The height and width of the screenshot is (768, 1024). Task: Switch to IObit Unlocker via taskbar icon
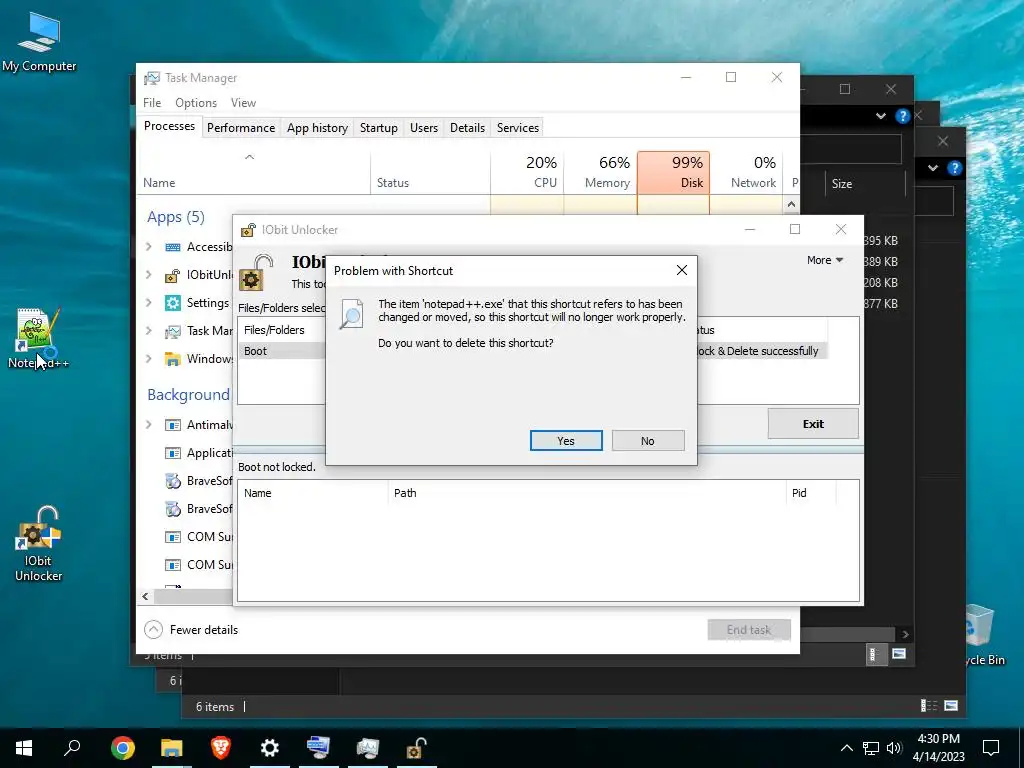[x=417, y=748]
